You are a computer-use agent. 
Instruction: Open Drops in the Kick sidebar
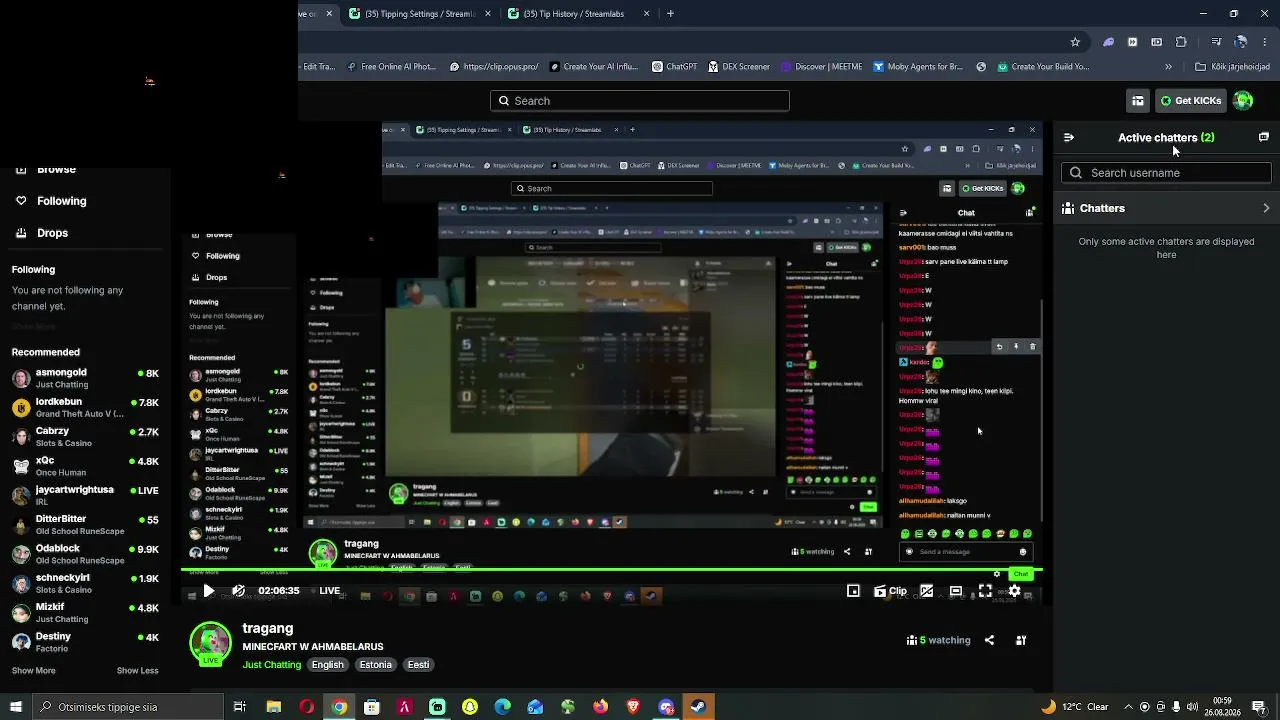click(x=41, y=233)
